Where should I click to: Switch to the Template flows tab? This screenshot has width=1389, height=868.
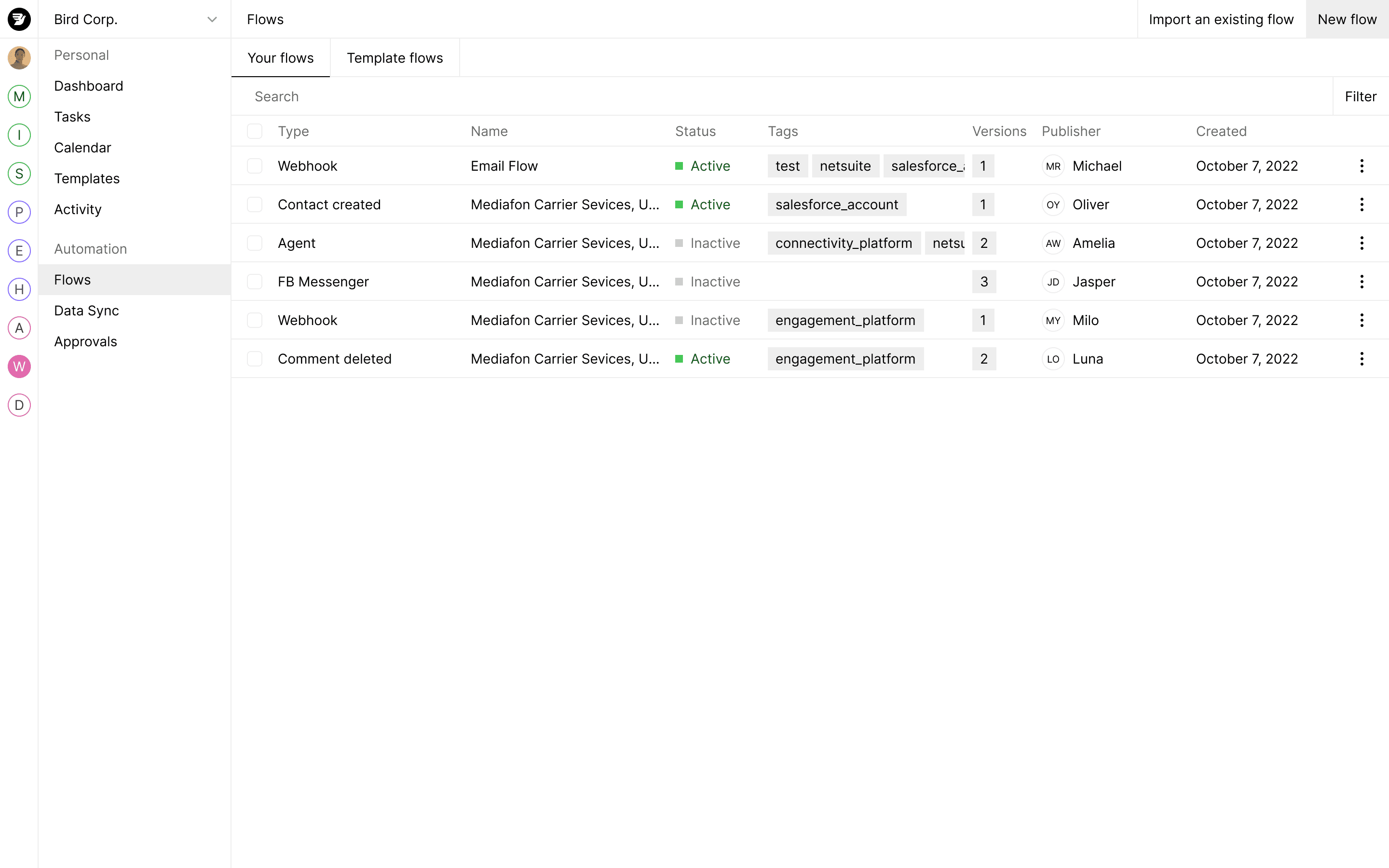point(394,57)
